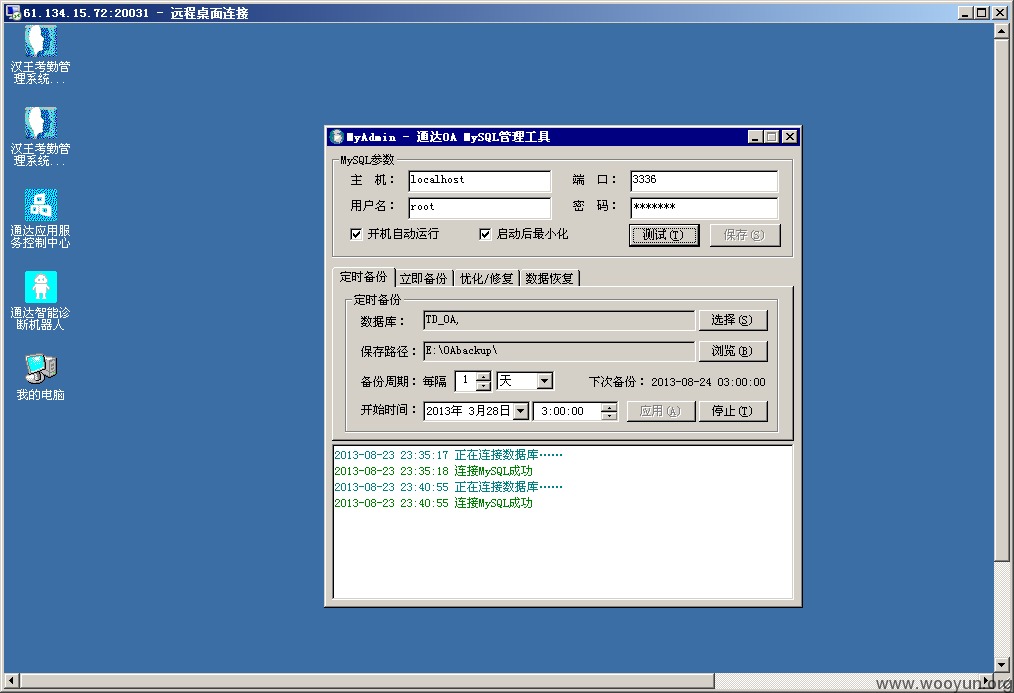This screenshot has height=693, width=1014.
Task: Toggle 开机自动运行 checkbox
Action: [356, 234]
